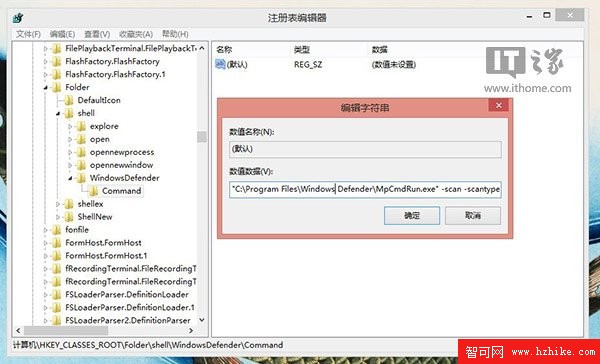This screenshot has width=600, height=364.
Task: Select the Command tree key
Action: [121, 191]
